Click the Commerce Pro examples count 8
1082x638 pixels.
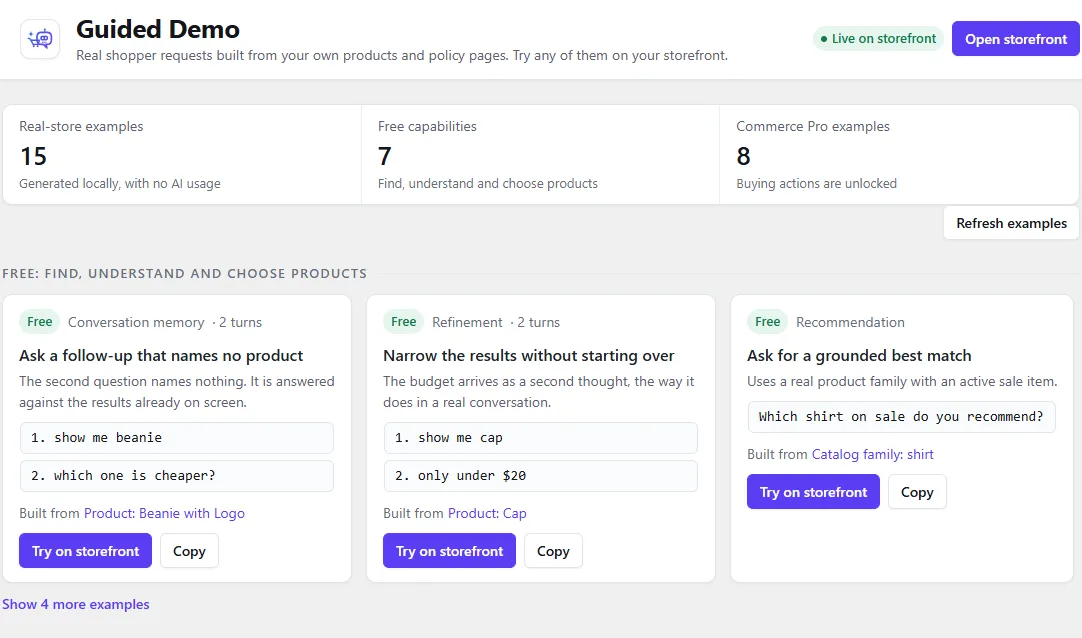[743, 156]
